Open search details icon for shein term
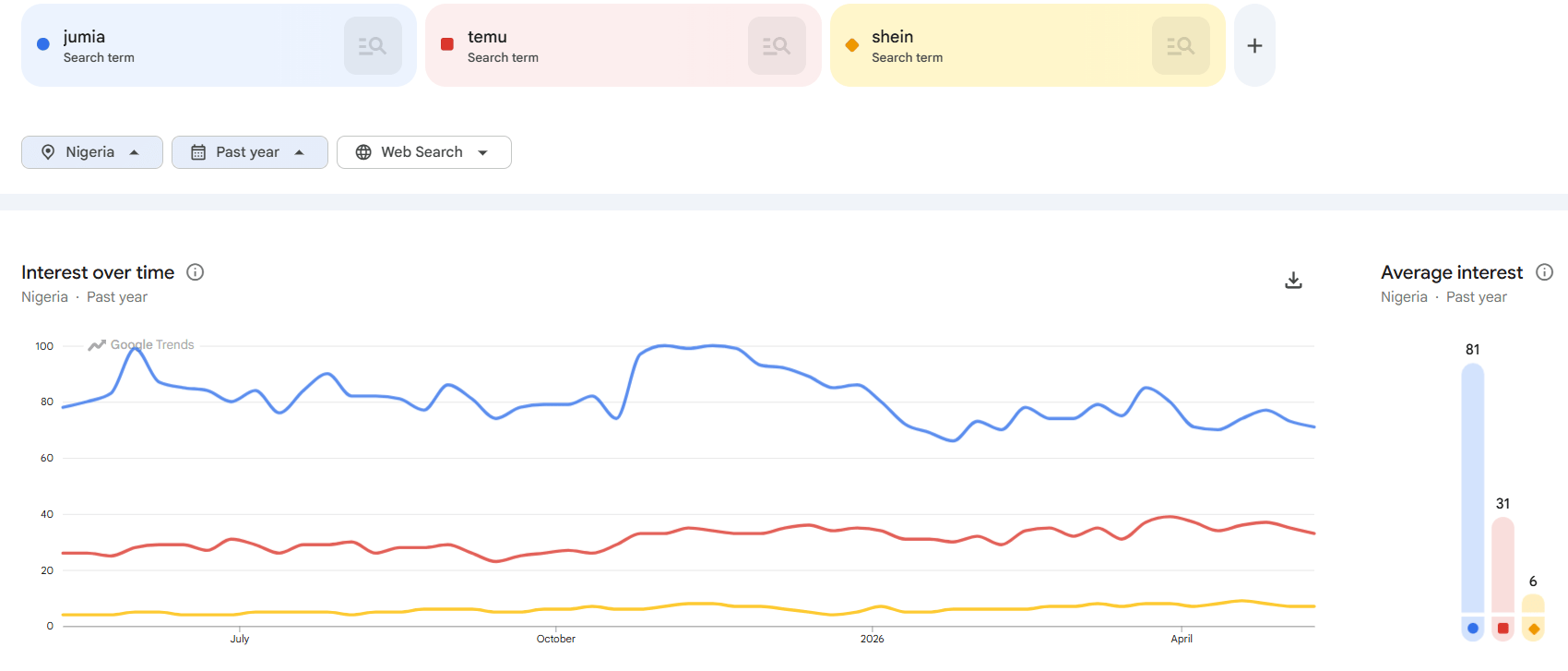Viewport: 1568px width, 671px height. [x=1181, y=45]
